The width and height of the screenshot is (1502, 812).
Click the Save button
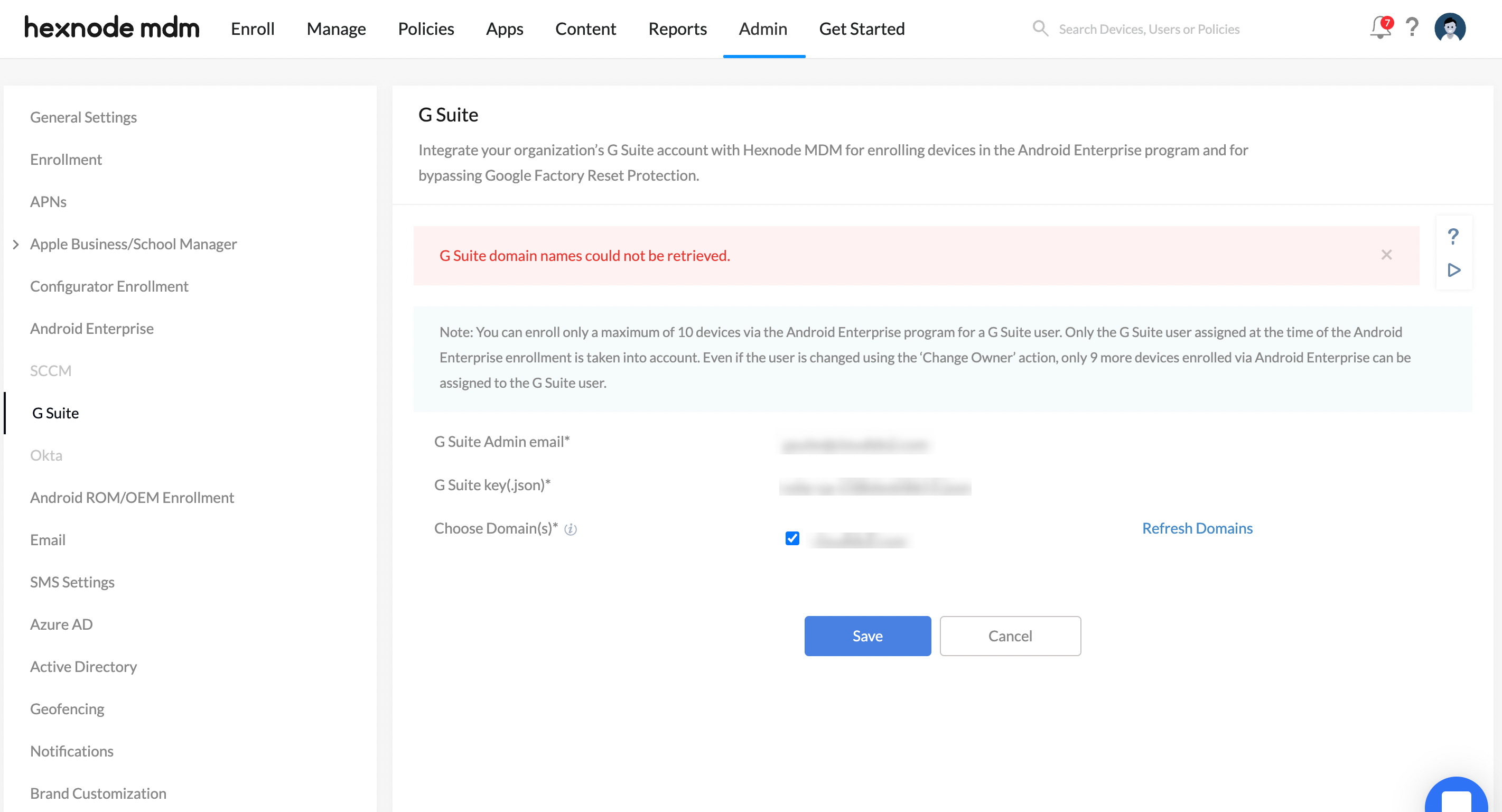pos(867,636)
